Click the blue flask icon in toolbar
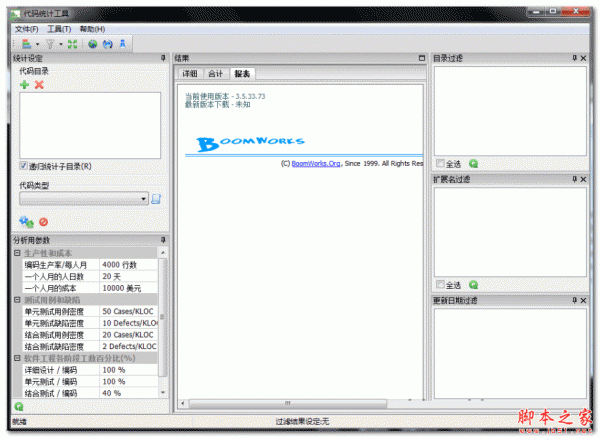This screenshot has height=438, width=600. (122, 44)
